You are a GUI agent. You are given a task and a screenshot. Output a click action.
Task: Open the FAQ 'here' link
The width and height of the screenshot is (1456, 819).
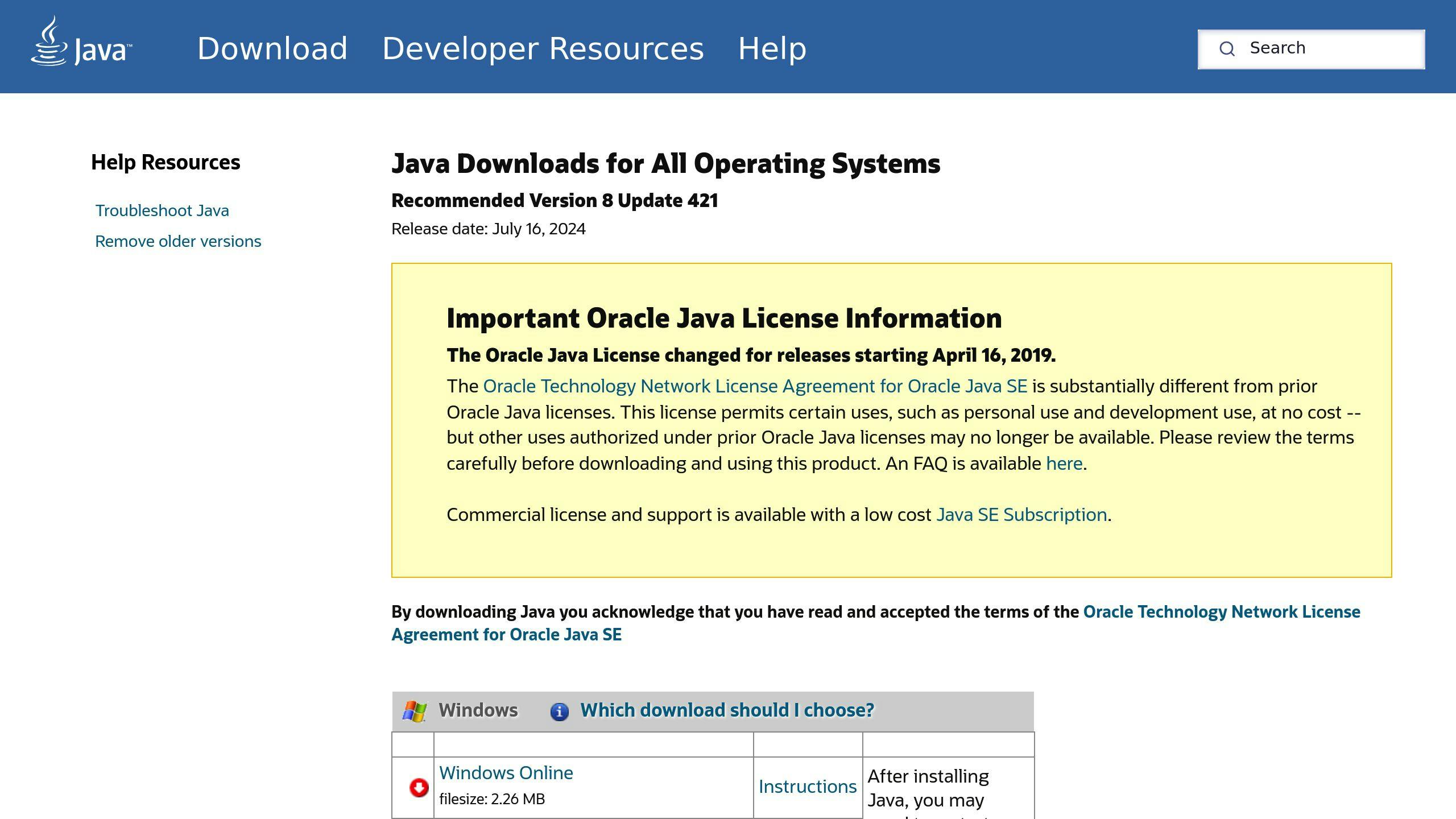[1064, 464]
